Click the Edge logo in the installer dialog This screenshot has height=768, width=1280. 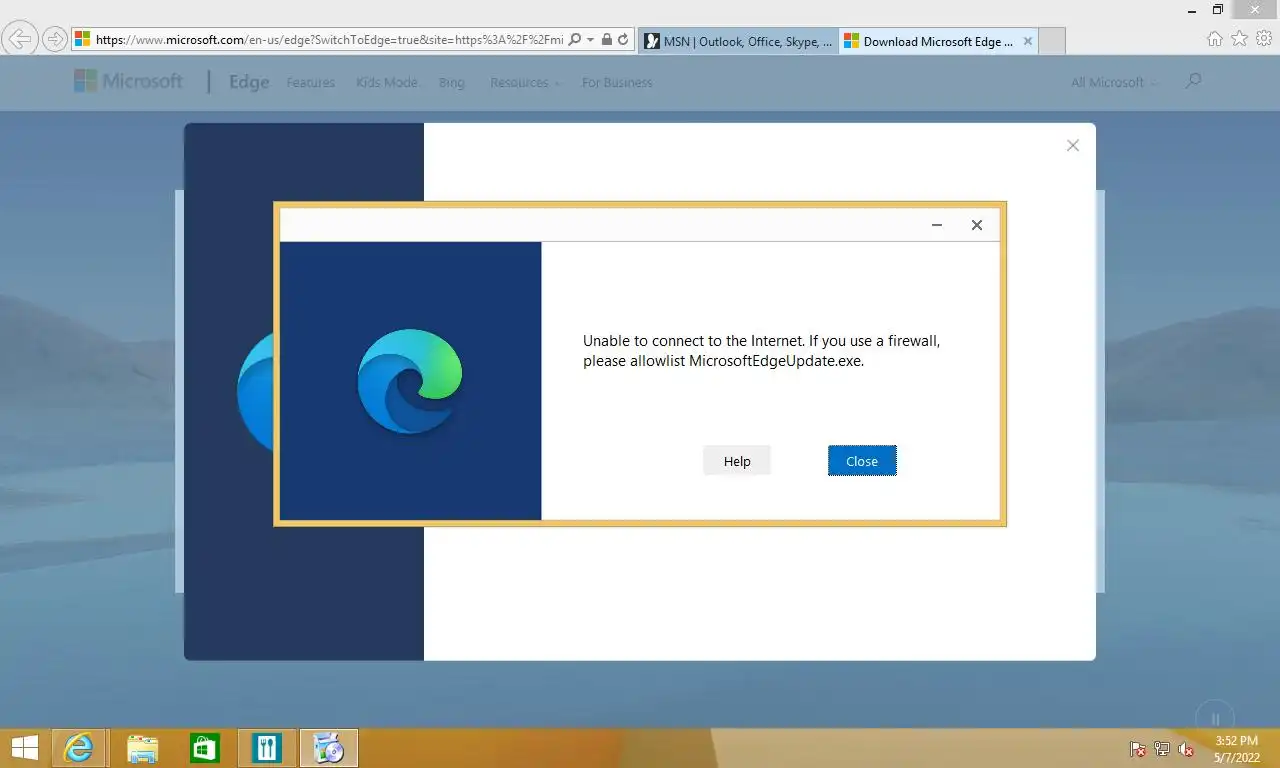click(x=410, y=381)
